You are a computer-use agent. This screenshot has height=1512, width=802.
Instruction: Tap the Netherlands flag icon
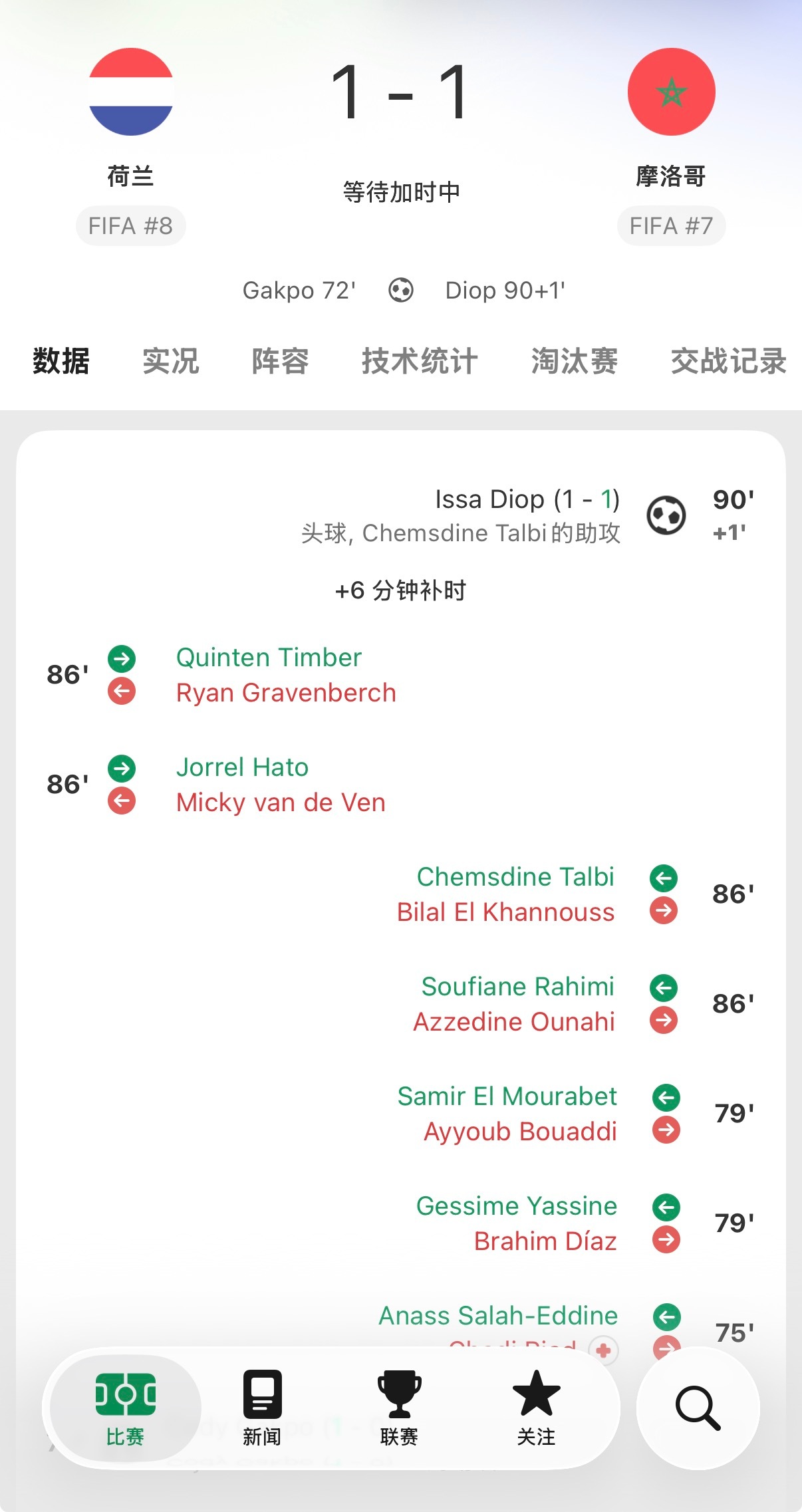coord(131,92)
